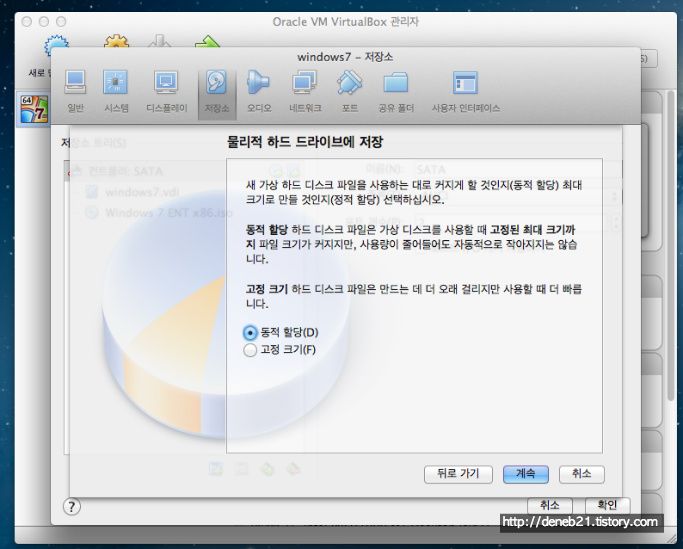Open the 디스플레이 (Display) settings icon
Image resolution: width=683 pixels, height=549 pixels.
point(166,91)
